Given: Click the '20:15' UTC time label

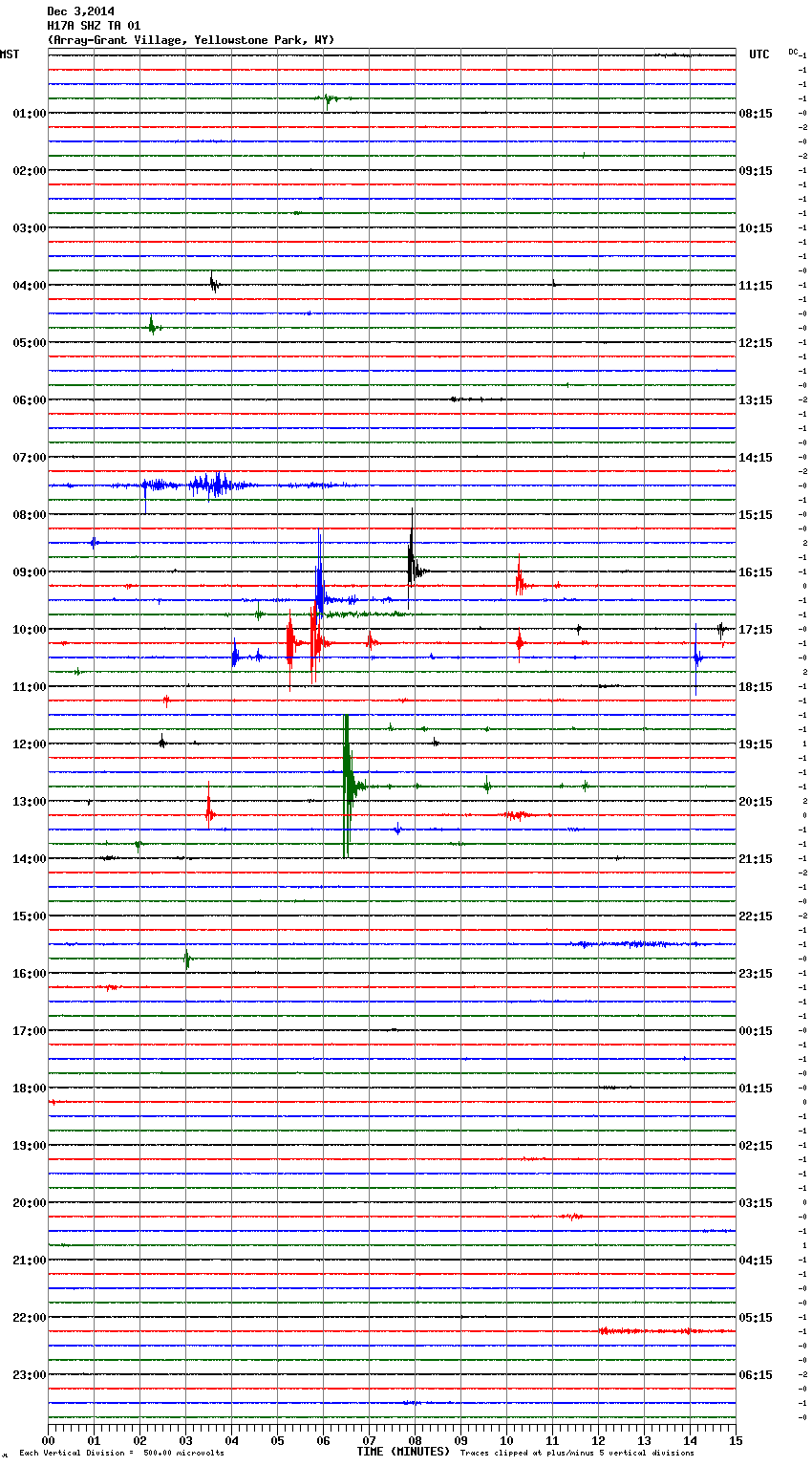Looking at the screenshot, I should 756,802.
